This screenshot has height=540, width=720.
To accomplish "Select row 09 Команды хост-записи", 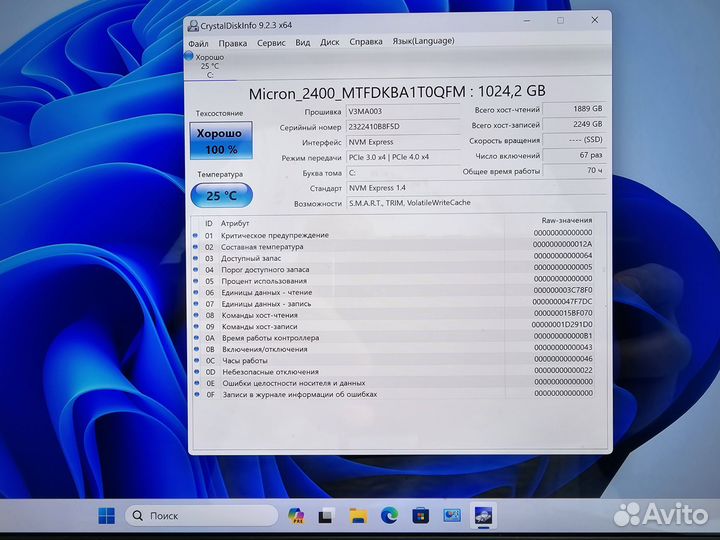I will (394, 326).
